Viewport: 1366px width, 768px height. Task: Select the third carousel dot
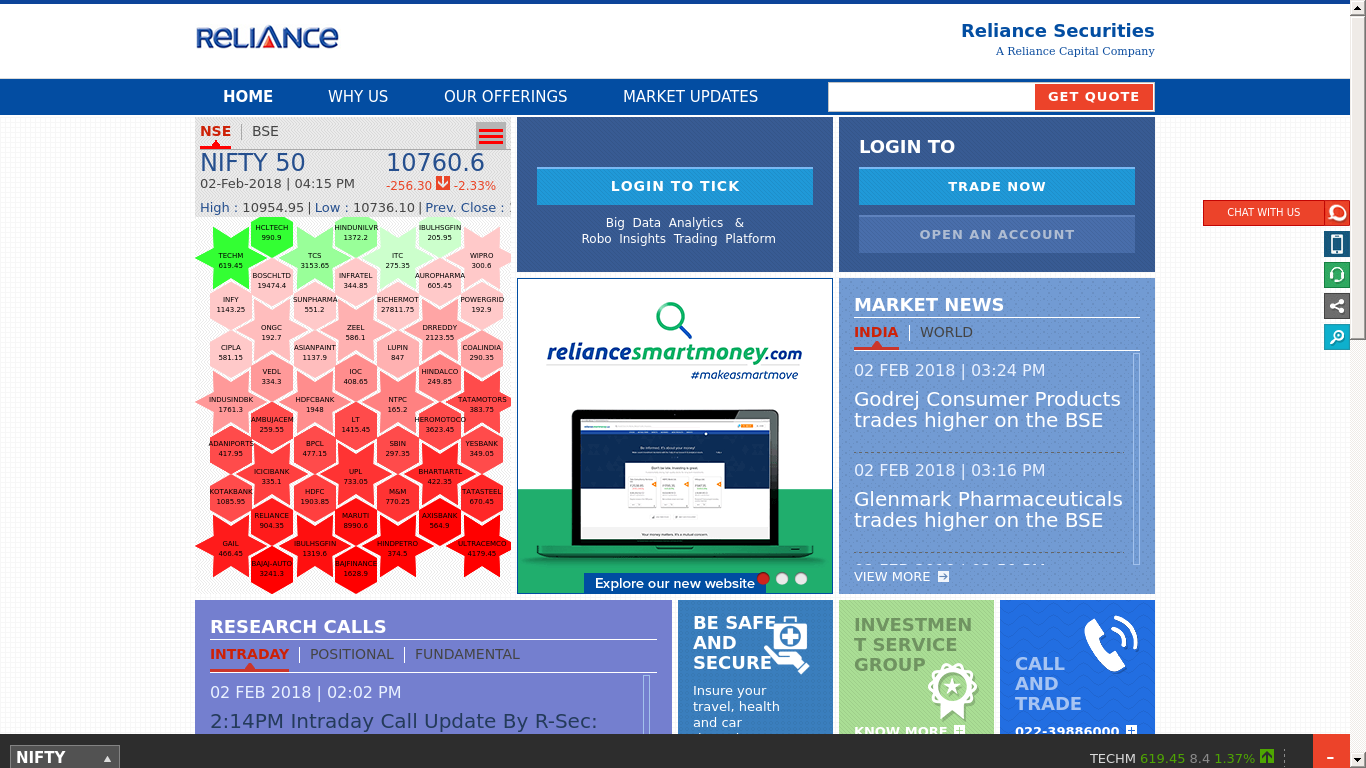(801, 579)
